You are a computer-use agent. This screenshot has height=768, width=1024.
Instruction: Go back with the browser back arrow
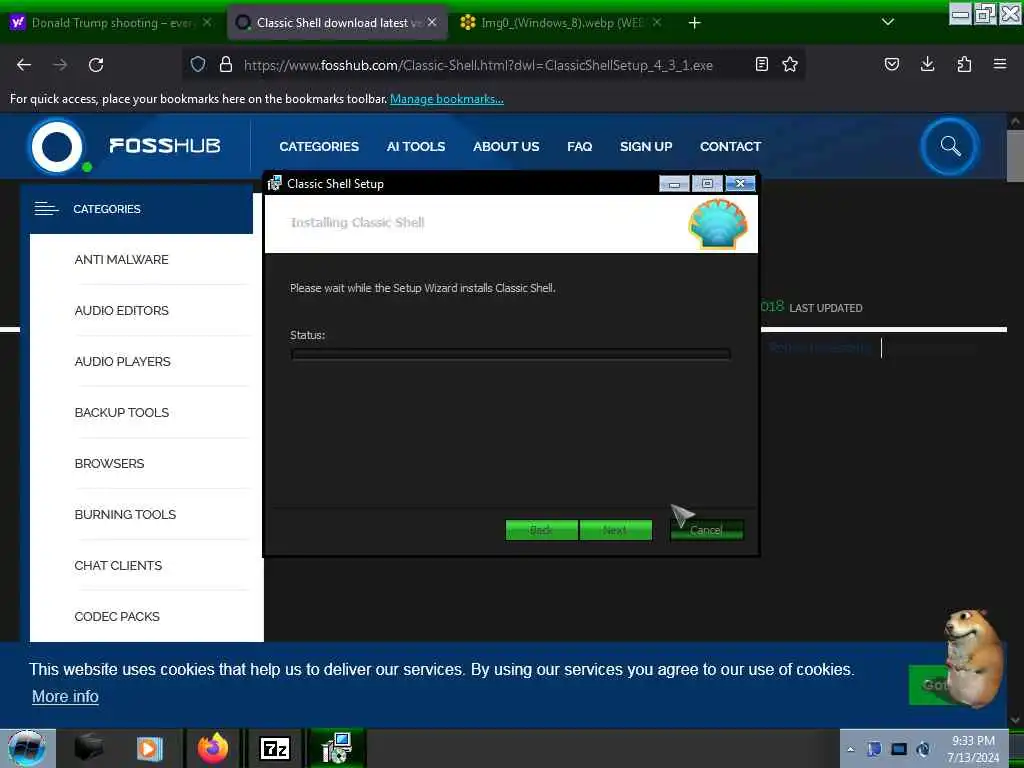click(x=24, y=65)
